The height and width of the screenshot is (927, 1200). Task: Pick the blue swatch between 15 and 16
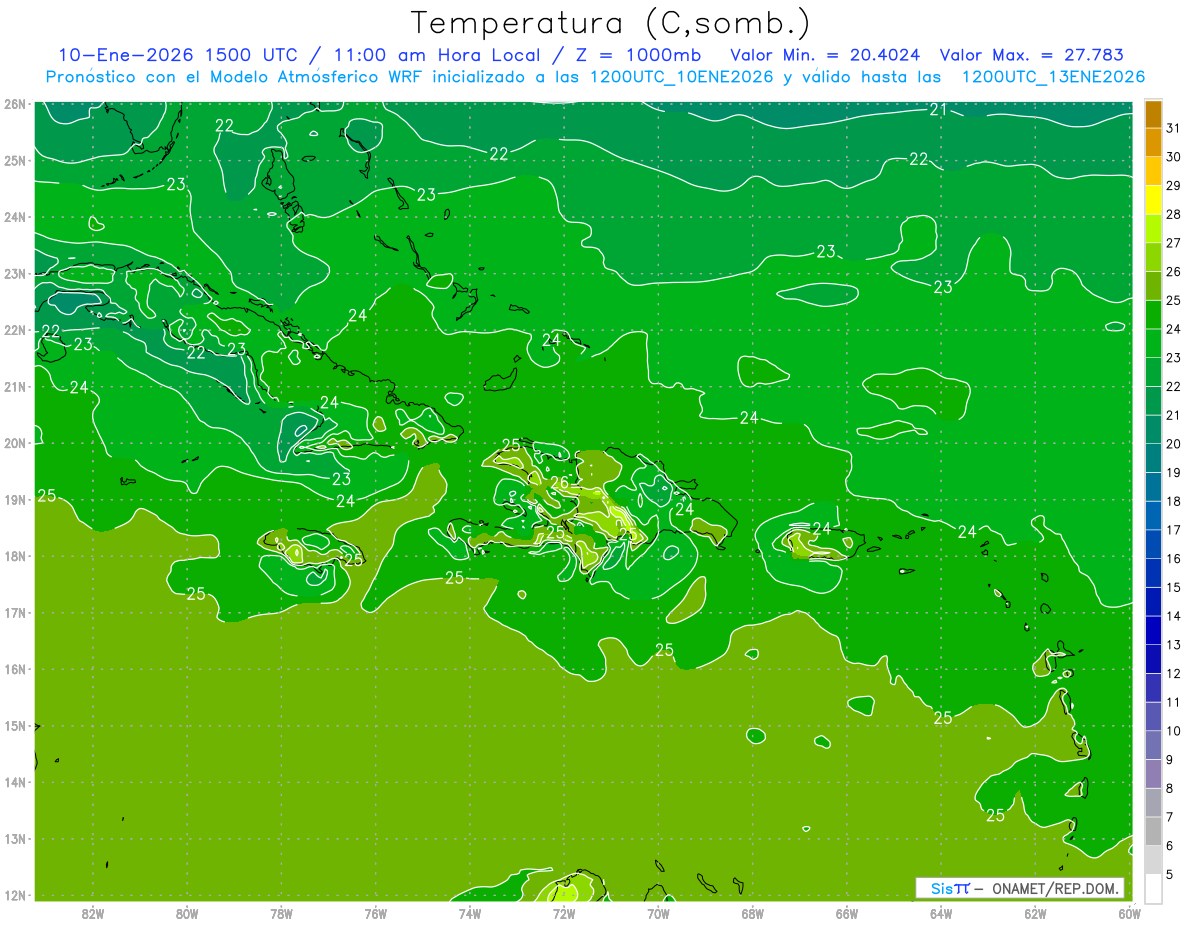pyautogui.click(x=1153, y=573)
